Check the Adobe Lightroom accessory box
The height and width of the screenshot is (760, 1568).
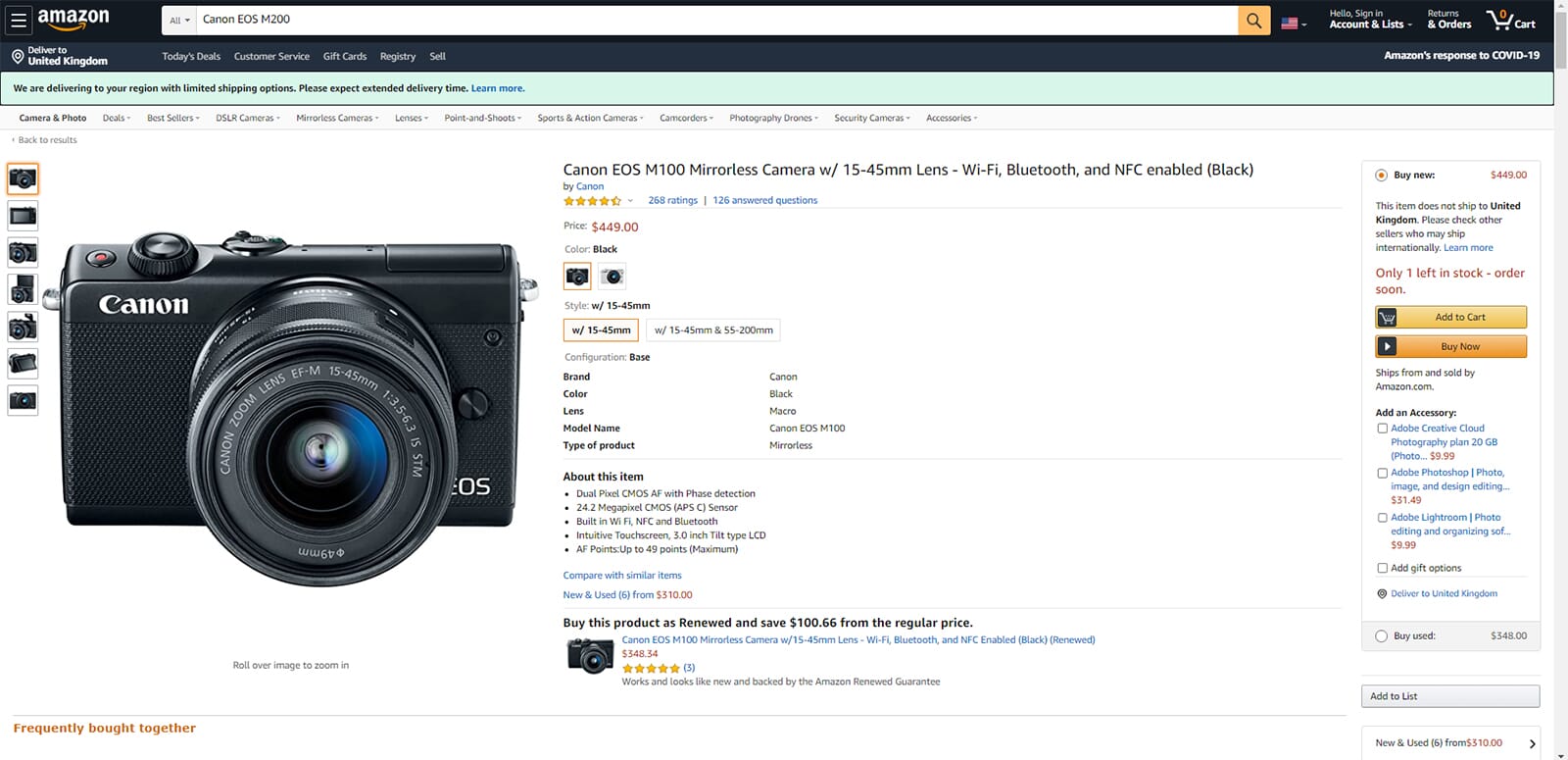(1382, 518)
